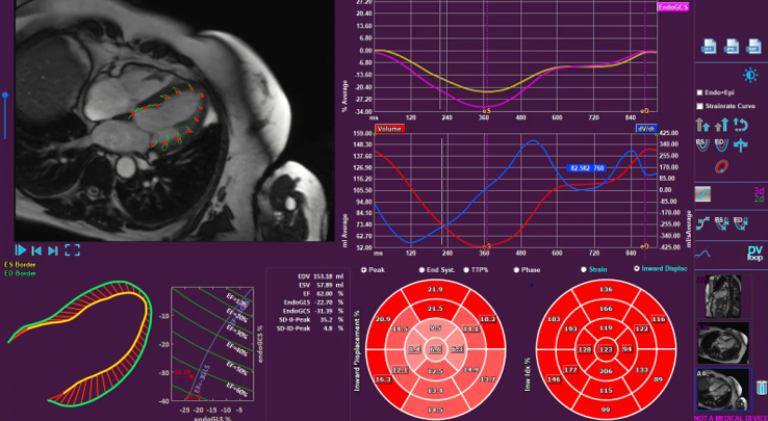
Task: Click the red ring contour icon
Action: pyautogui.click(x=722, y=165)
